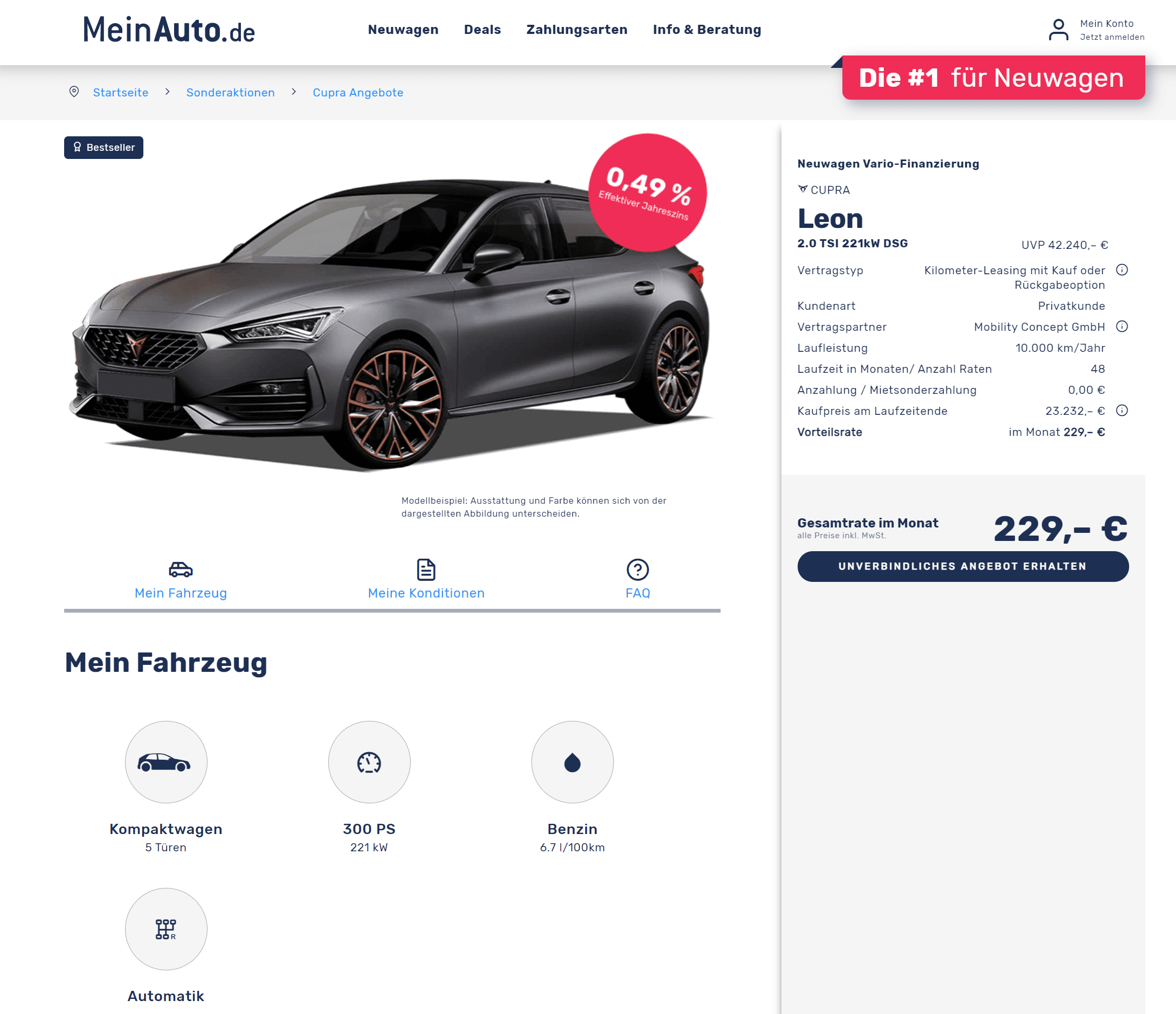The height and width of the screenshot is (1014, 1176).
Task: Open Cupra Angebote breadcrumb link
Action: pos(358,93)
